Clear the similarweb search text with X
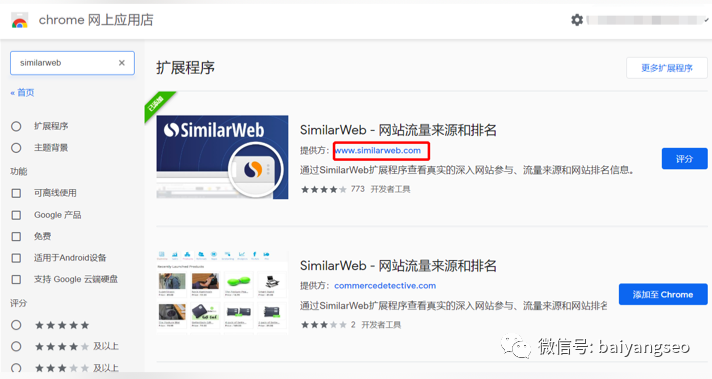The width and height of the screenshot is (712, 379). (122, 63)
